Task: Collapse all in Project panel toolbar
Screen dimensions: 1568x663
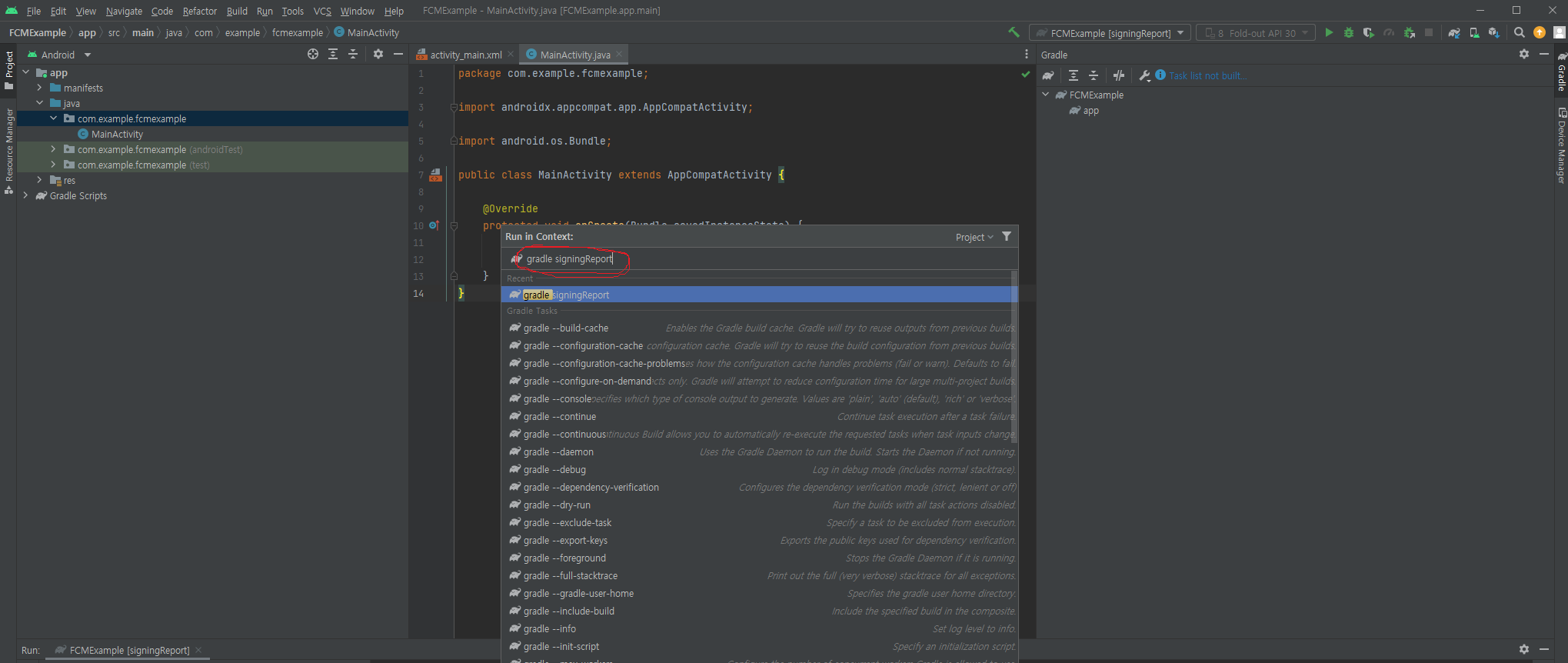Action: (353, 54)
